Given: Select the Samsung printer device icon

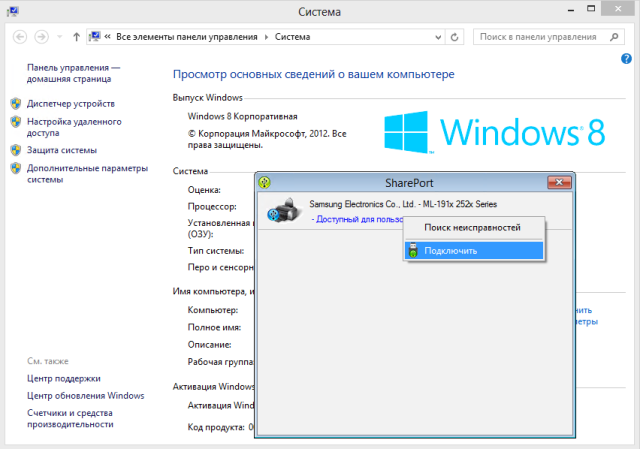Looking at the screenshot, I should [x=282, y=210].
